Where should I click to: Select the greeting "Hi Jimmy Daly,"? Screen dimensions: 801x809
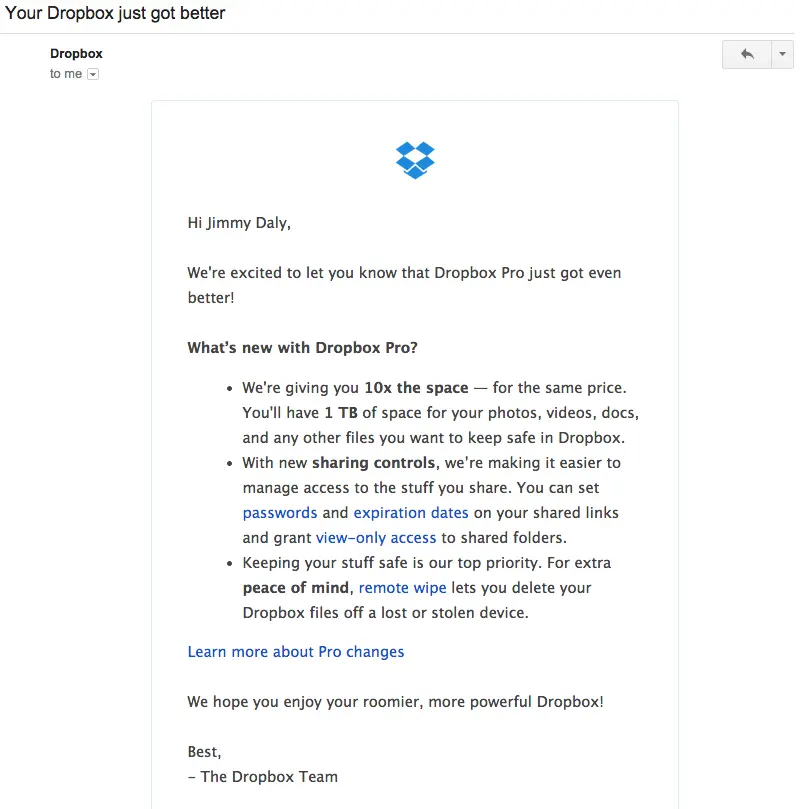tap(238, 222)
